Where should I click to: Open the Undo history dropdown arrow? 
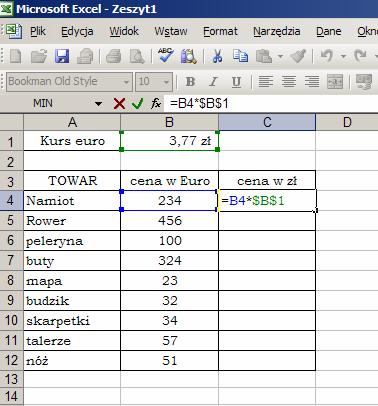[343, 56]
